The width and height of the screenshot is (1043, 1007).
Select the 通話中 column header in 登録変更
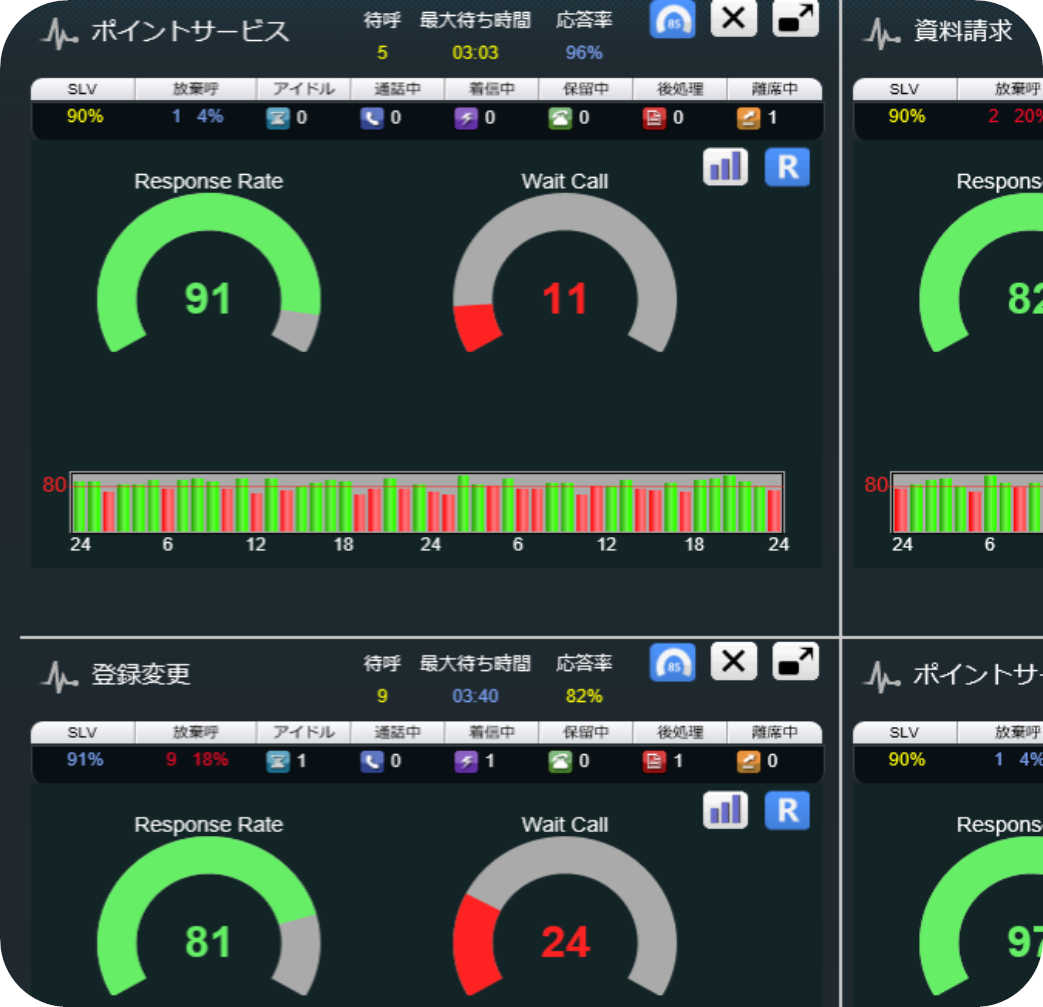pos(397,732)
